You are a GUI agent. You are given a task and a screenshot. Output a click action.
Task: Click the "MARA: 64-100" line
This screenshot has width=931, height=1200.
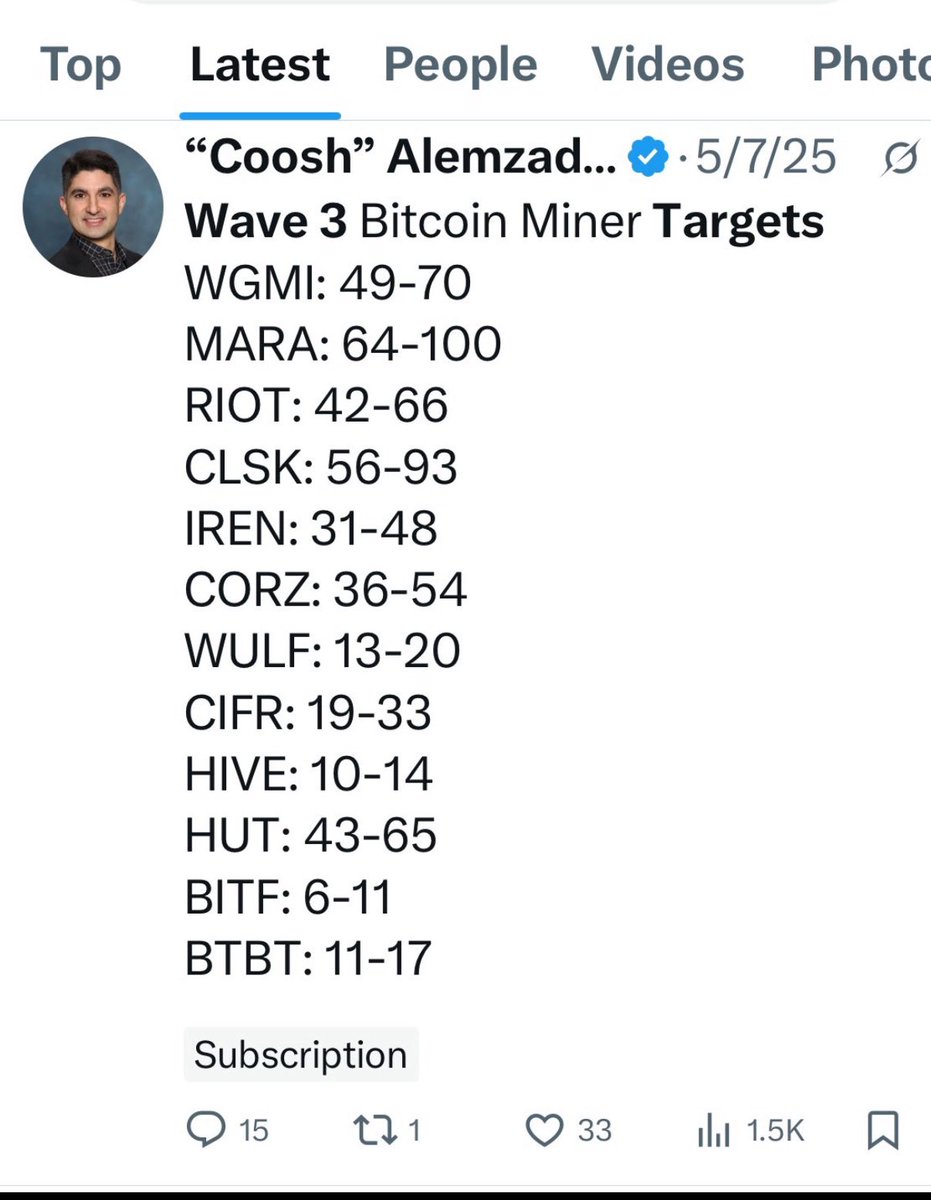click(x=343, y=344)
